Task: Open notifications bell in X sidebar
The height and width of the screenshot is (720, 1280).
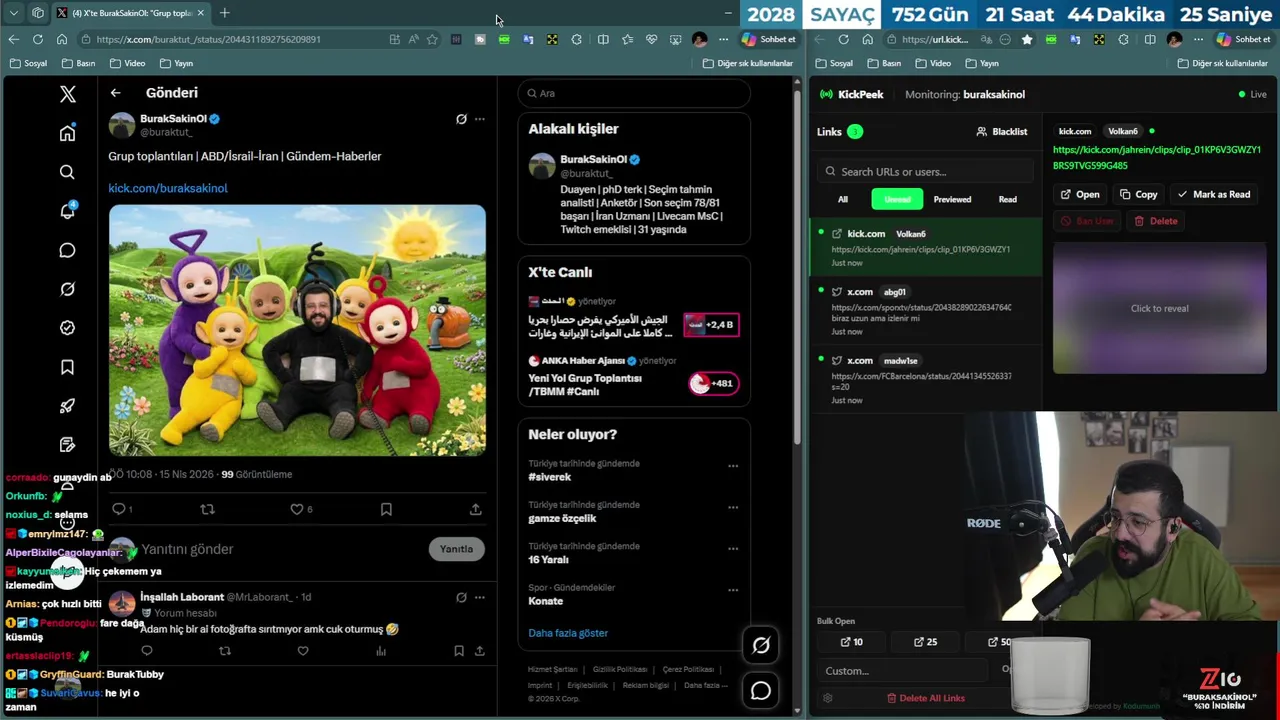Action: click(x=67, y=211)
